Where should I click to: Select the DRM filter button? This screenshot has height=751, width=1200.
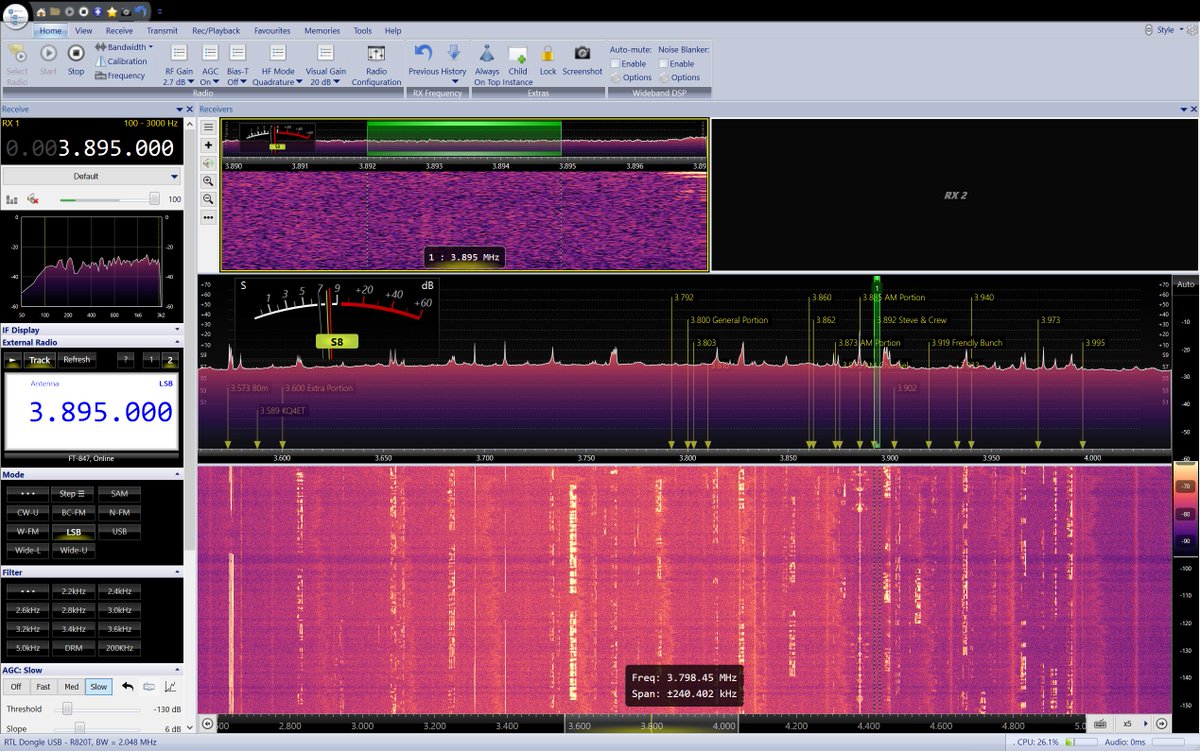click(73, 648)
